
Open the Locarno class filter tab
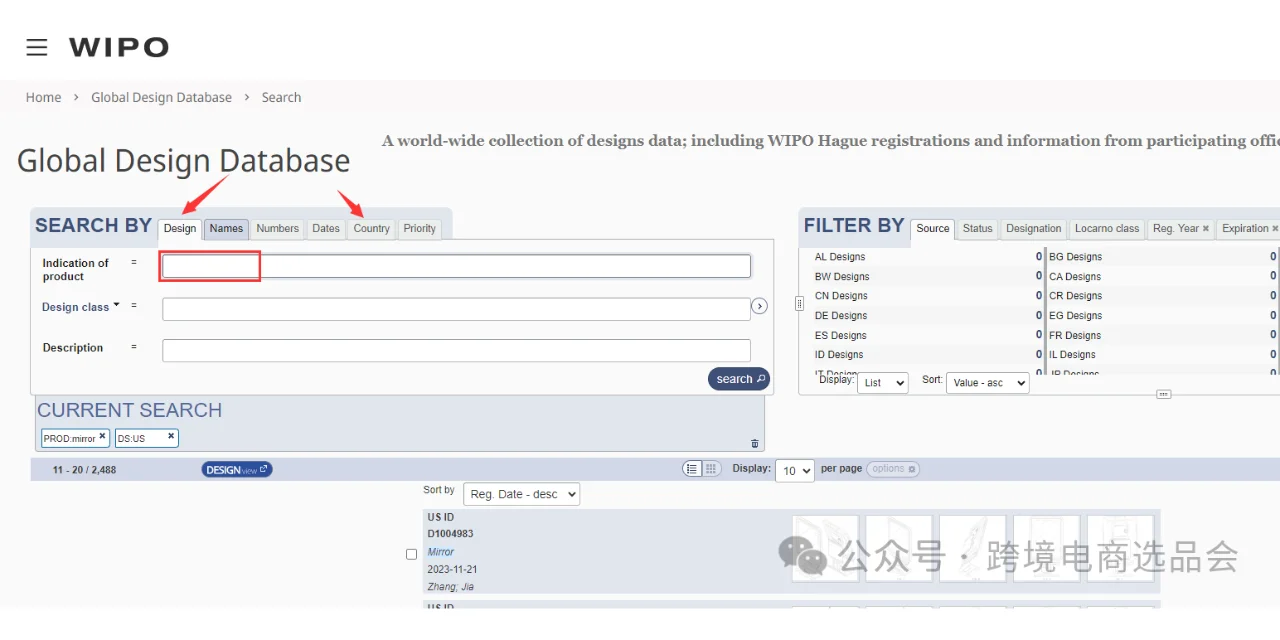(1107, 229)
